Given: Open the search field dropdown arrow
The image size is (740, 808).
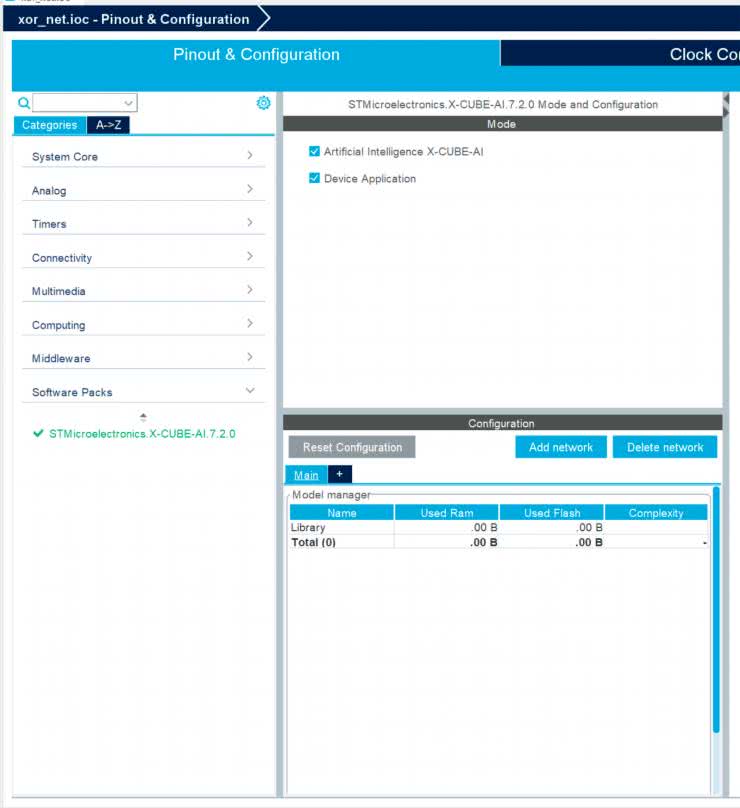Looking at the screenshot, I should 128,103.
